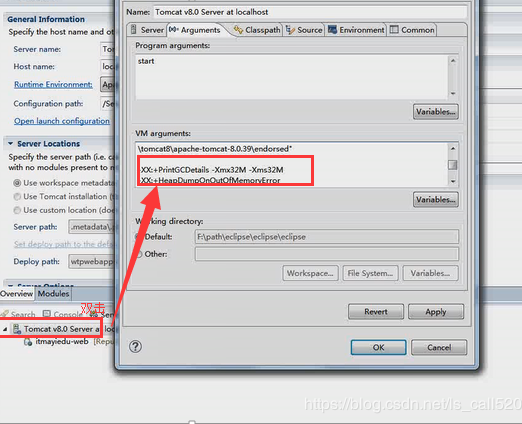Click Variables button under VM arguments
522x424 pixels.
(x=436, y=200)
